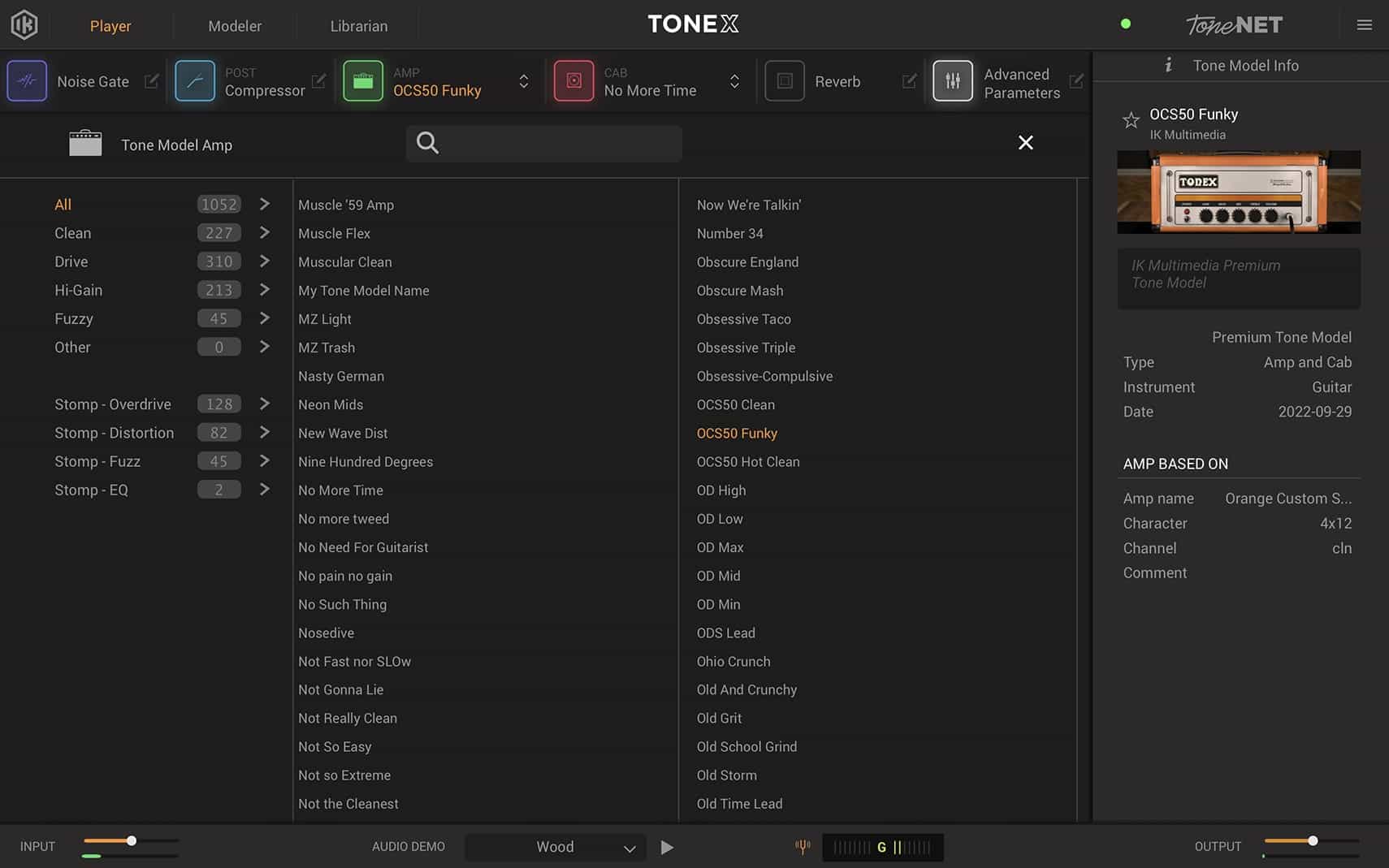Open the hamburger menu
The image size is (1389, 868).
1365,25
